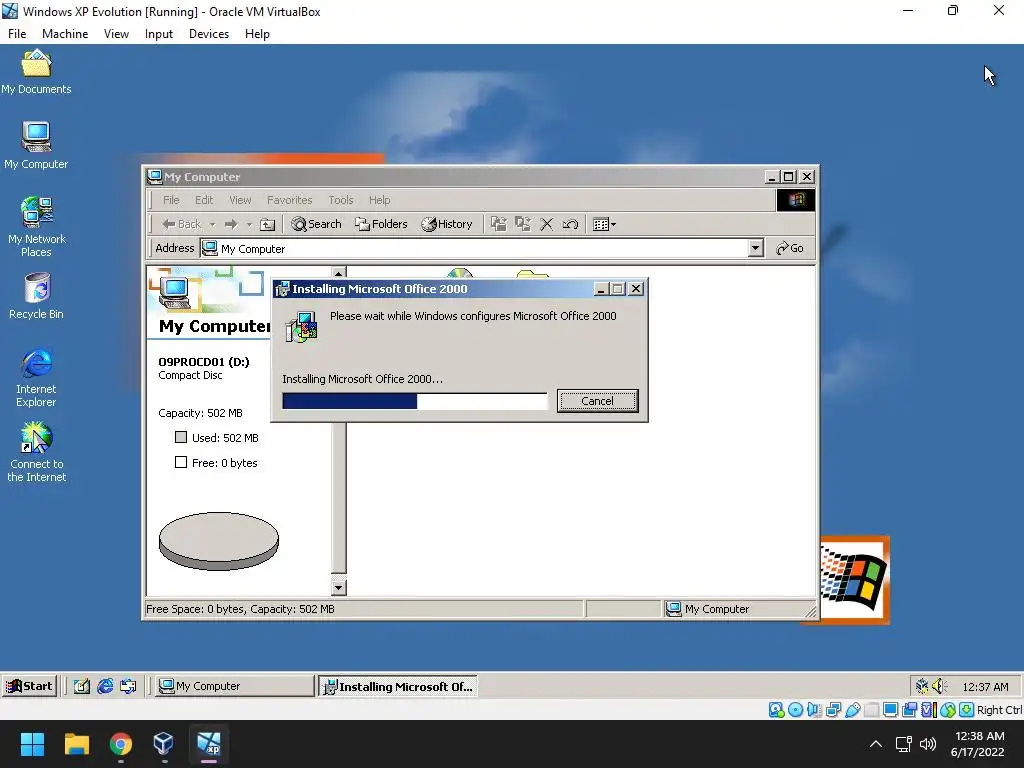Toggle the Folders pane button
This screenshot has height=768, width=1024.
click(381, 224)
